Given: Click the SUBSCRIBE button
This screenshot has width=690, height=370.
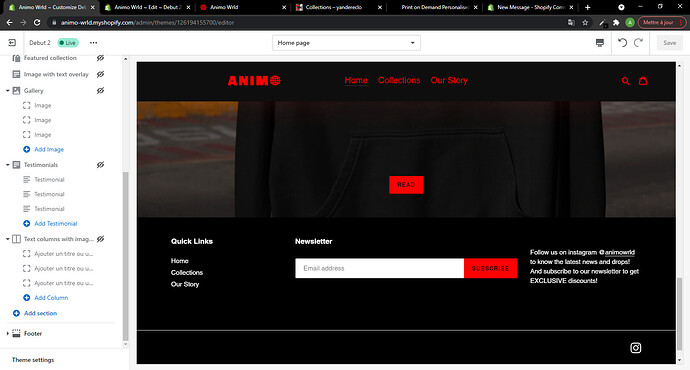Looking at the screenshot, I should pos(490,268).
